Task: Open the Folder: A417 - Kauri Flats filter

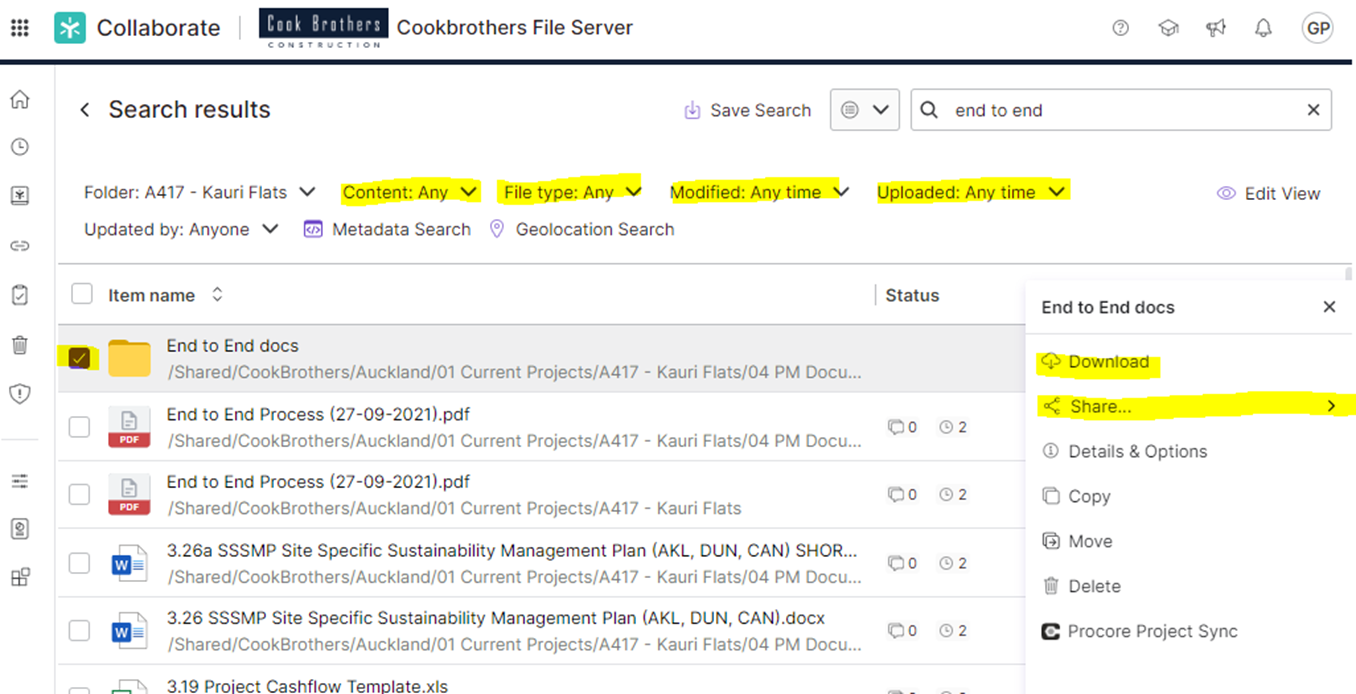Action: 200,192
